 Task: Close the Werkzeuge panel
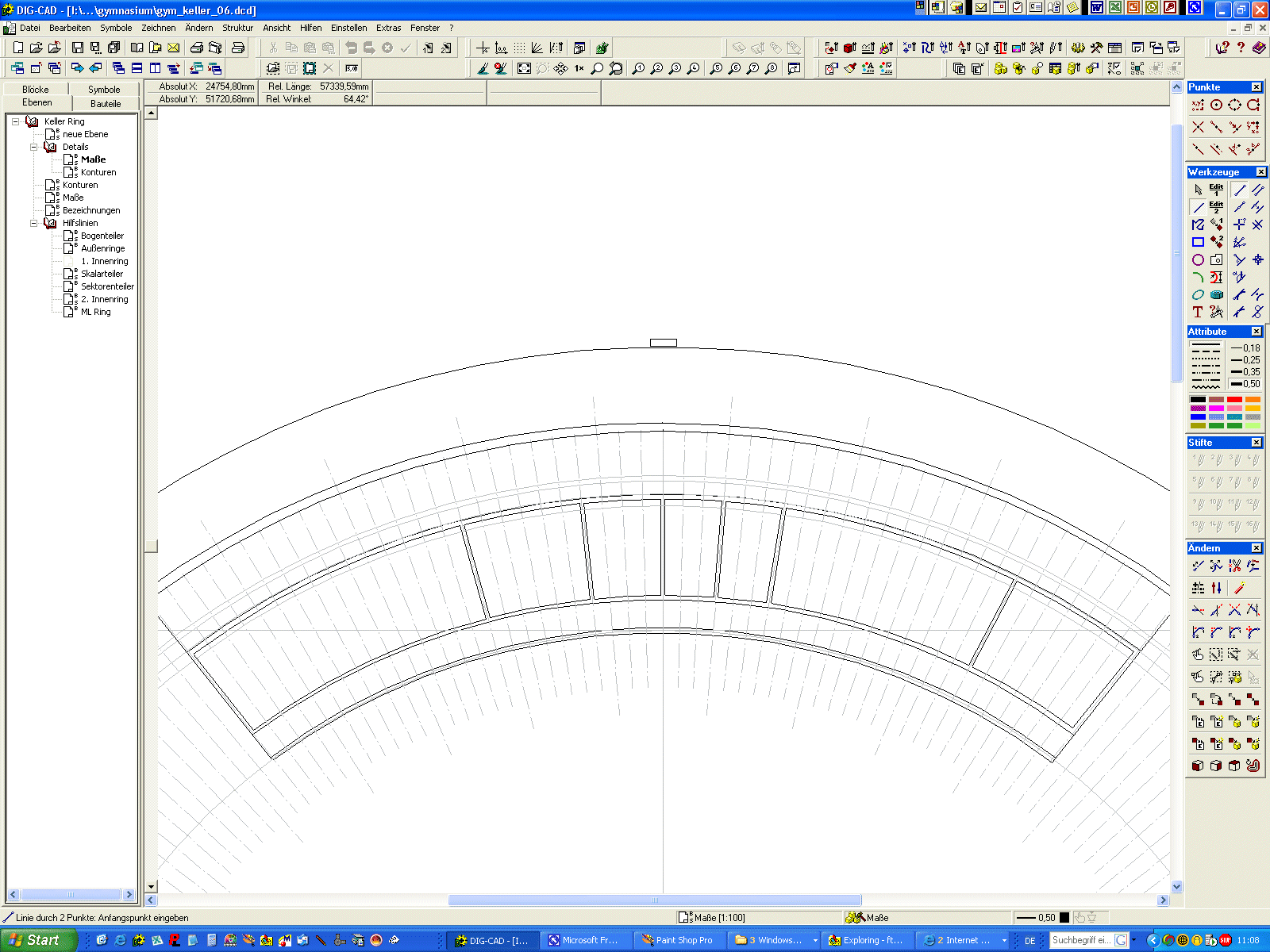point(1260,172)
